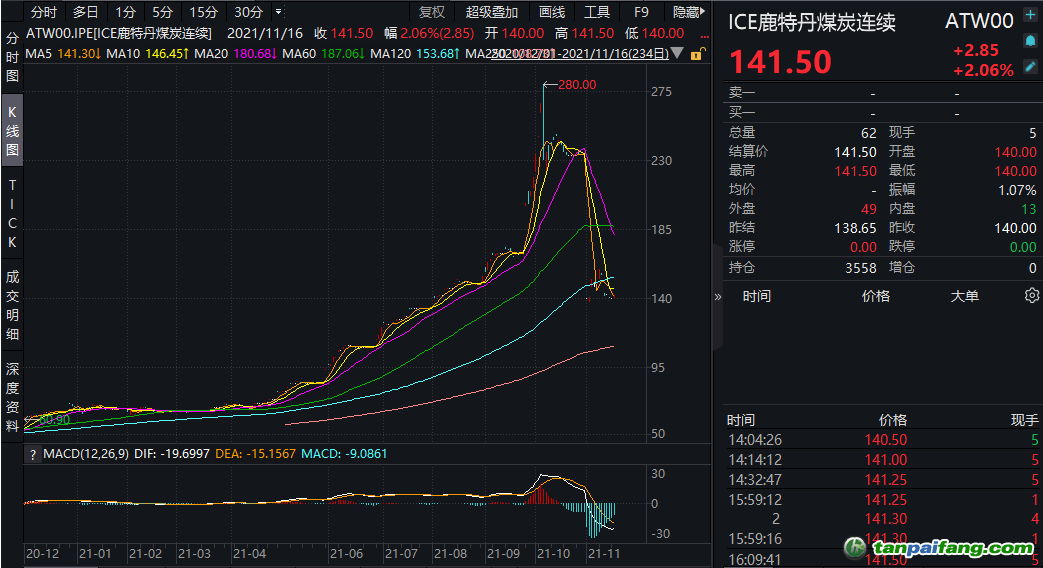Select the 画线 drawing tool button
Viewport: 1043px width, 568px height.
[x=552, y=12]
